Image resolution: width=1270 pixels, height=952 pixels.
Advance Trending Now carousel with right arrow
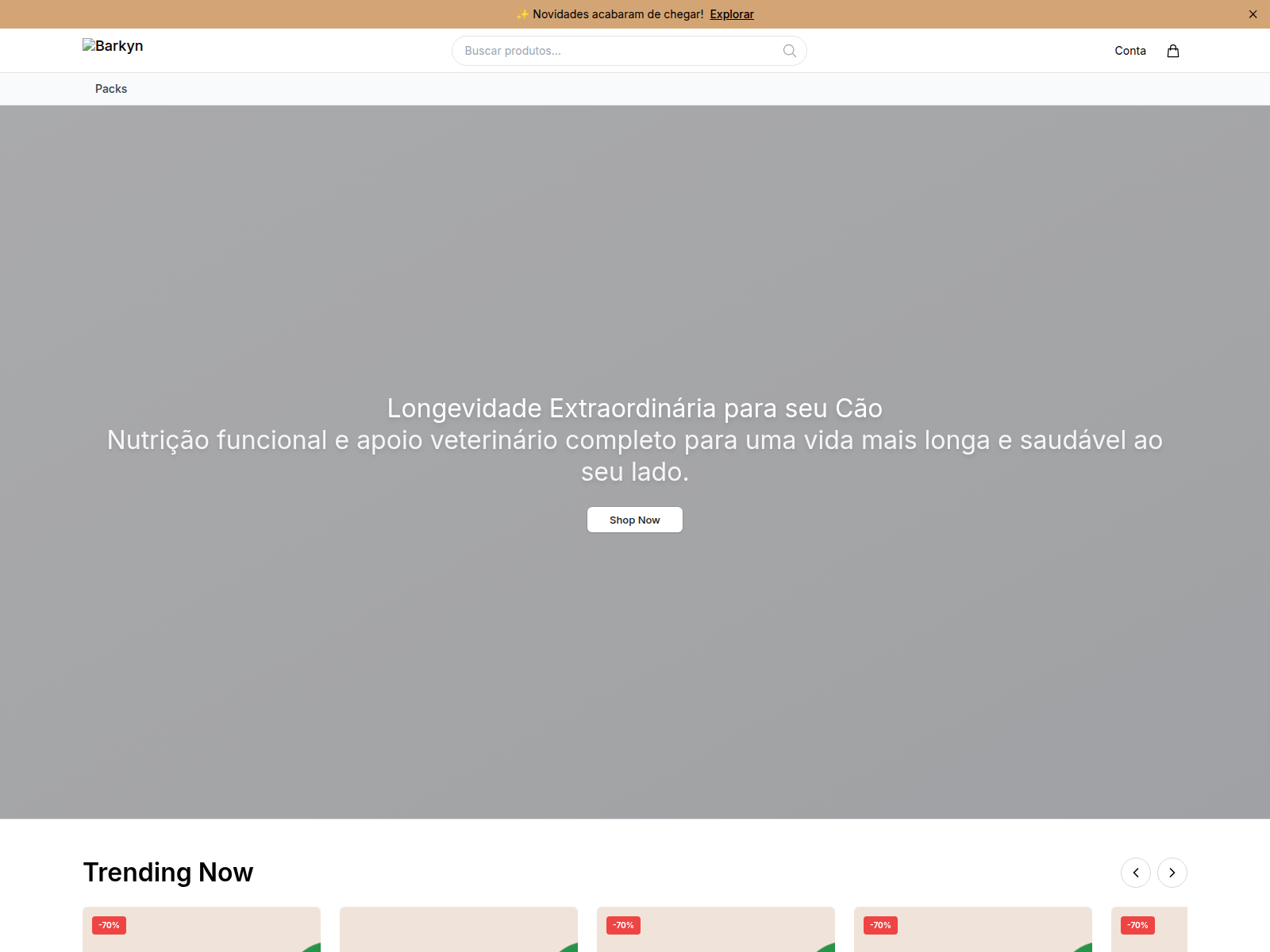tap(1172, 873)
